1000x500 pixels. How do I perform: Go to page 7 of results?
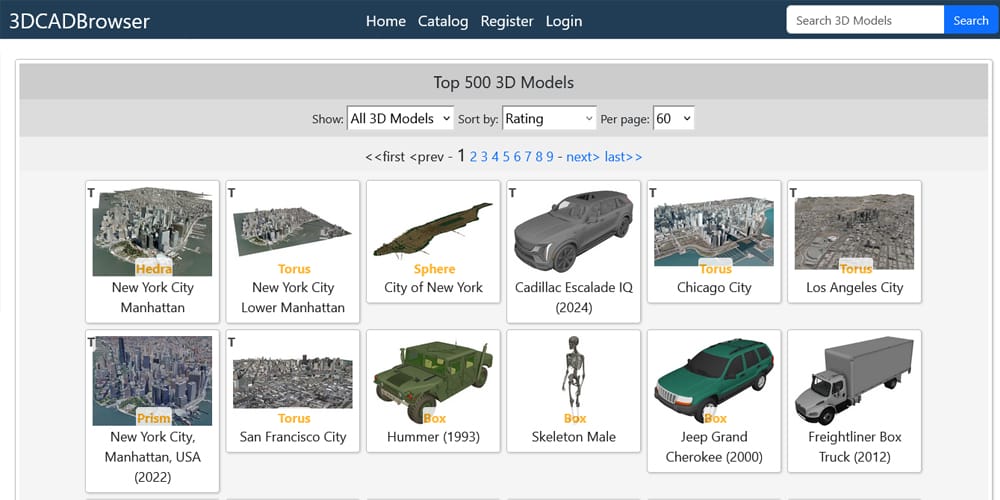point(528,157)
